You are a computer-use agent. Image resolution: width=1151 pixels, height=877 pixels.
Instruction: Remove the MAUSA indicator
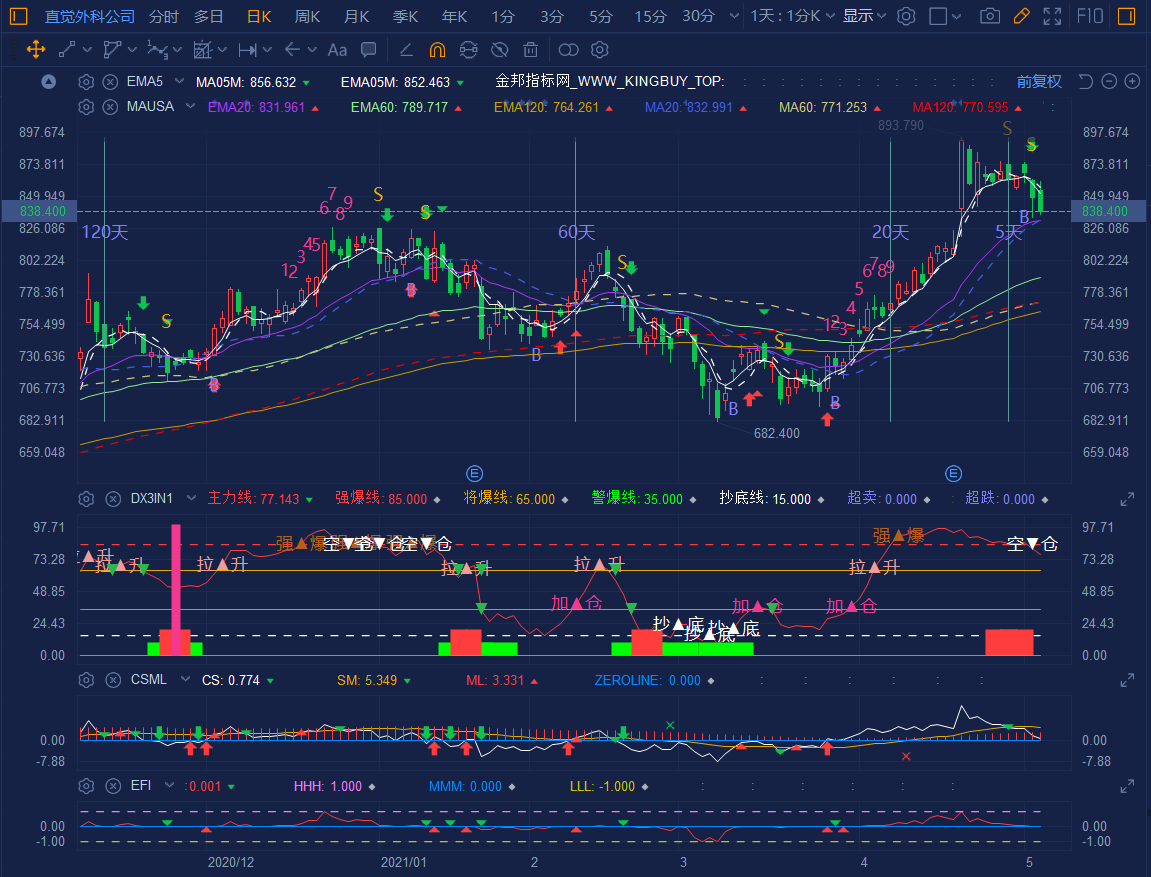click(x=110, y=107)
